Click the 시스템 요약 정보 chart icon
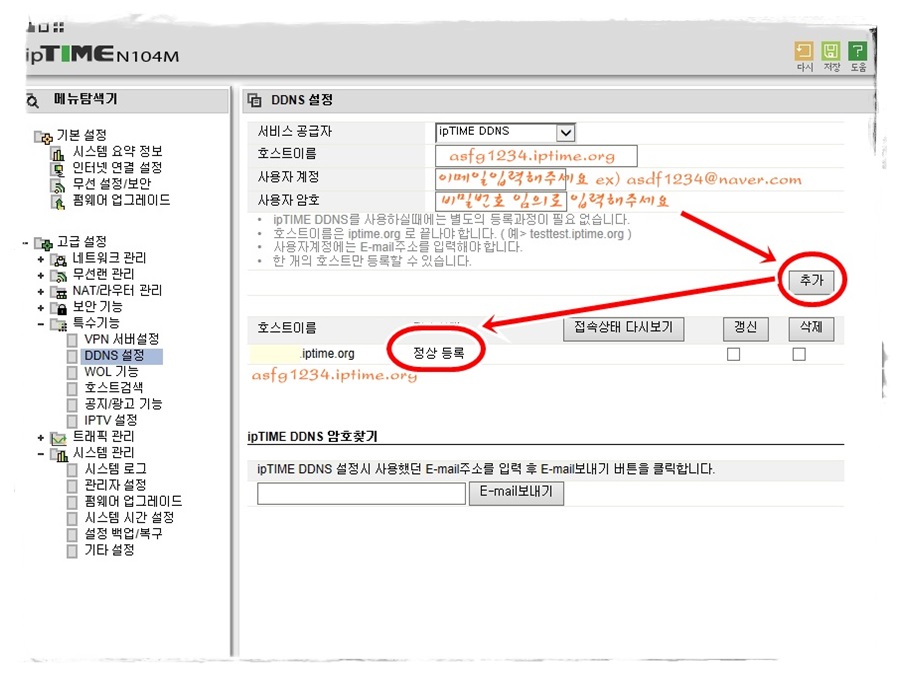This screenshot has height=675, width=900. [x=58, y=153]
